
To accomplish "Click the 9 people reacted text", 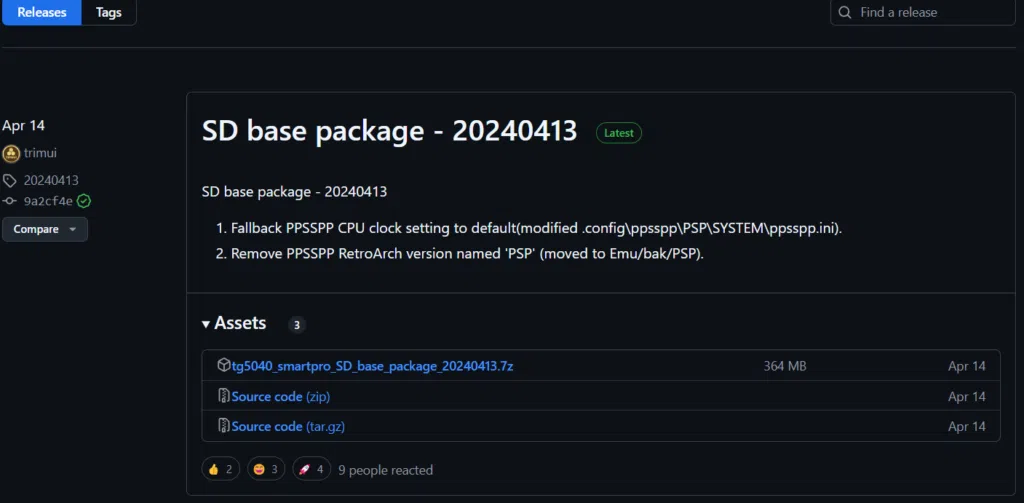I will (x=385, y=469).
